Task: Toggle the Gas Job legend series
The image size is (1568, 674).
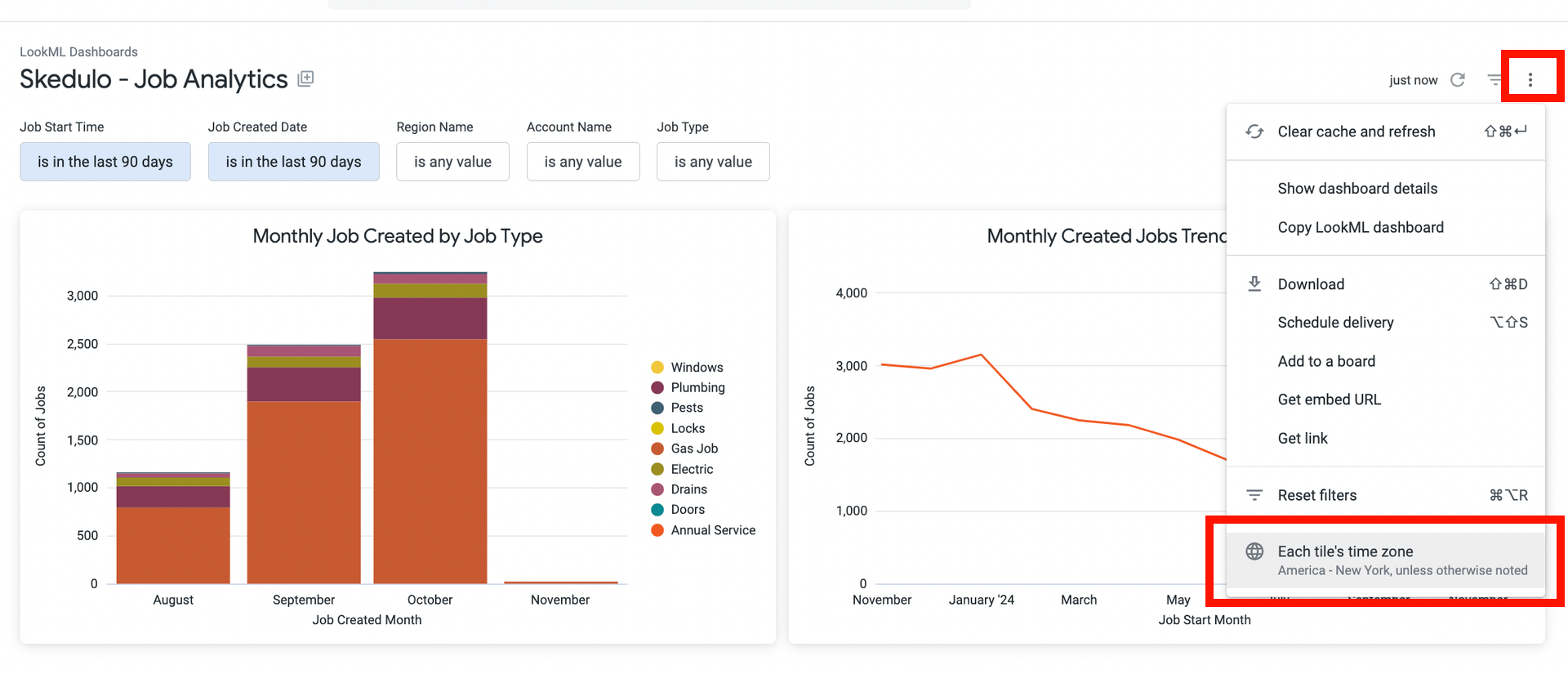Action: click(x=694, y=449)
